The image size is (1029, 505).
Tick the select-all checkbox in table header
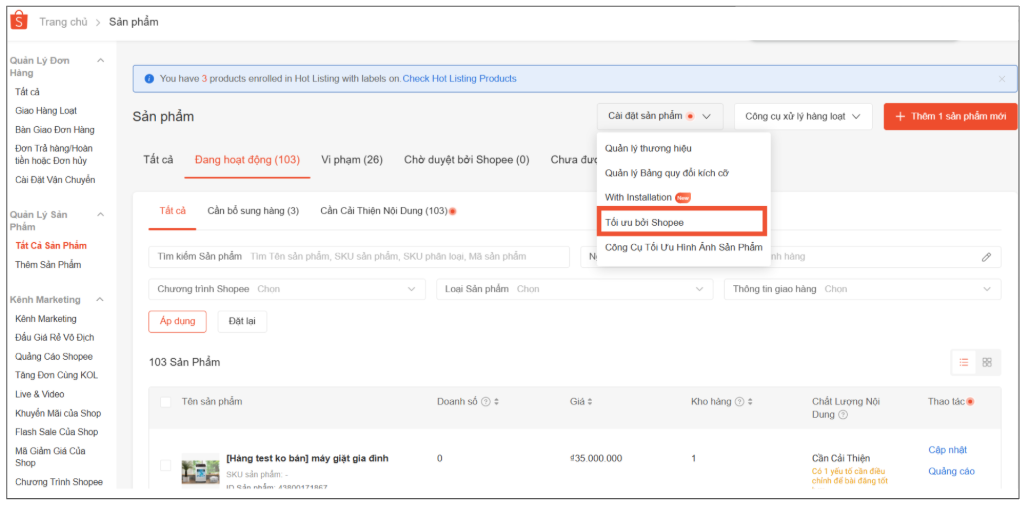click(x=165, y=402)
